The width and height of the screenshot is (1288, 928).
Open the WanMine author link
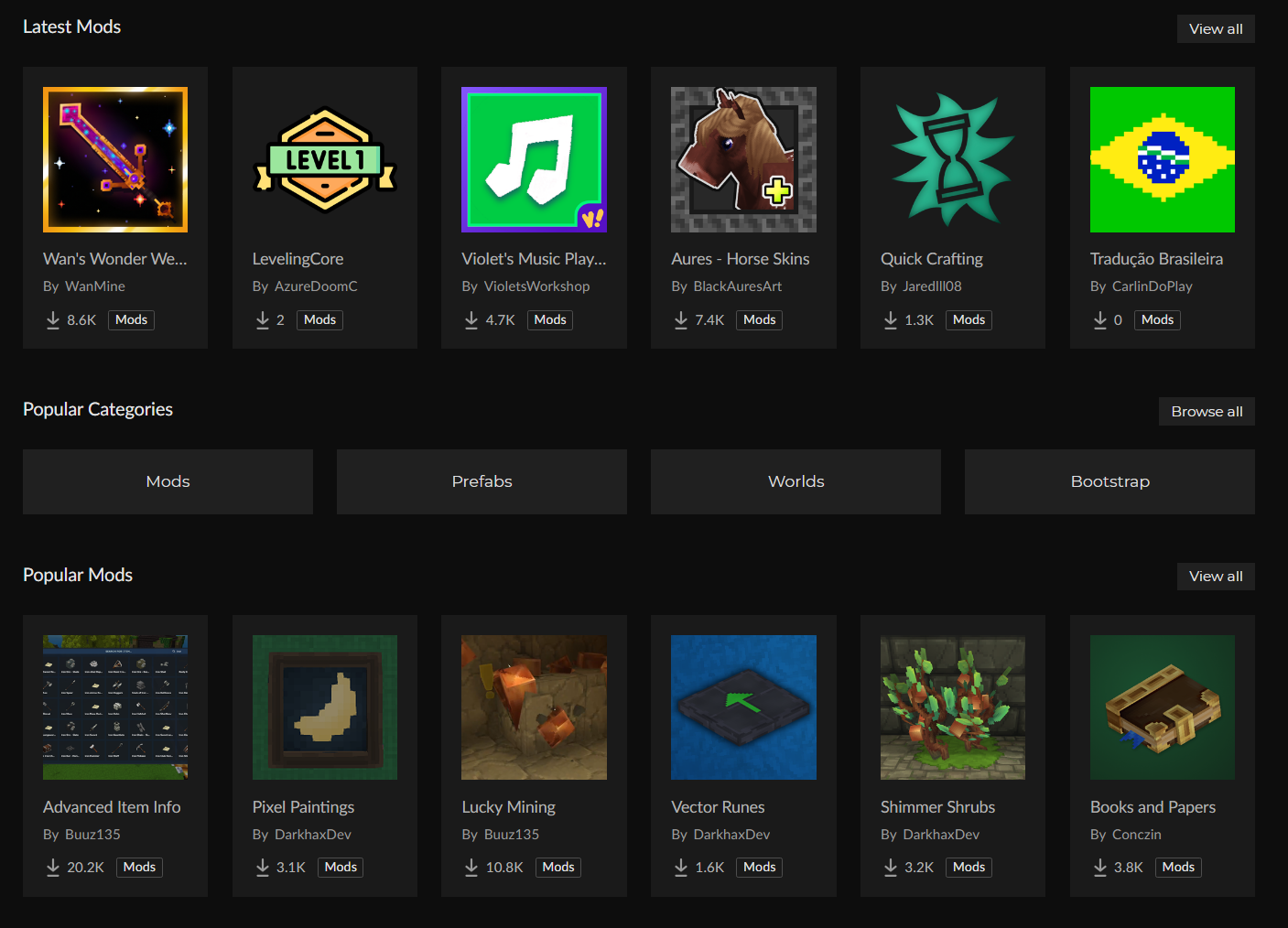pos(94,286)
